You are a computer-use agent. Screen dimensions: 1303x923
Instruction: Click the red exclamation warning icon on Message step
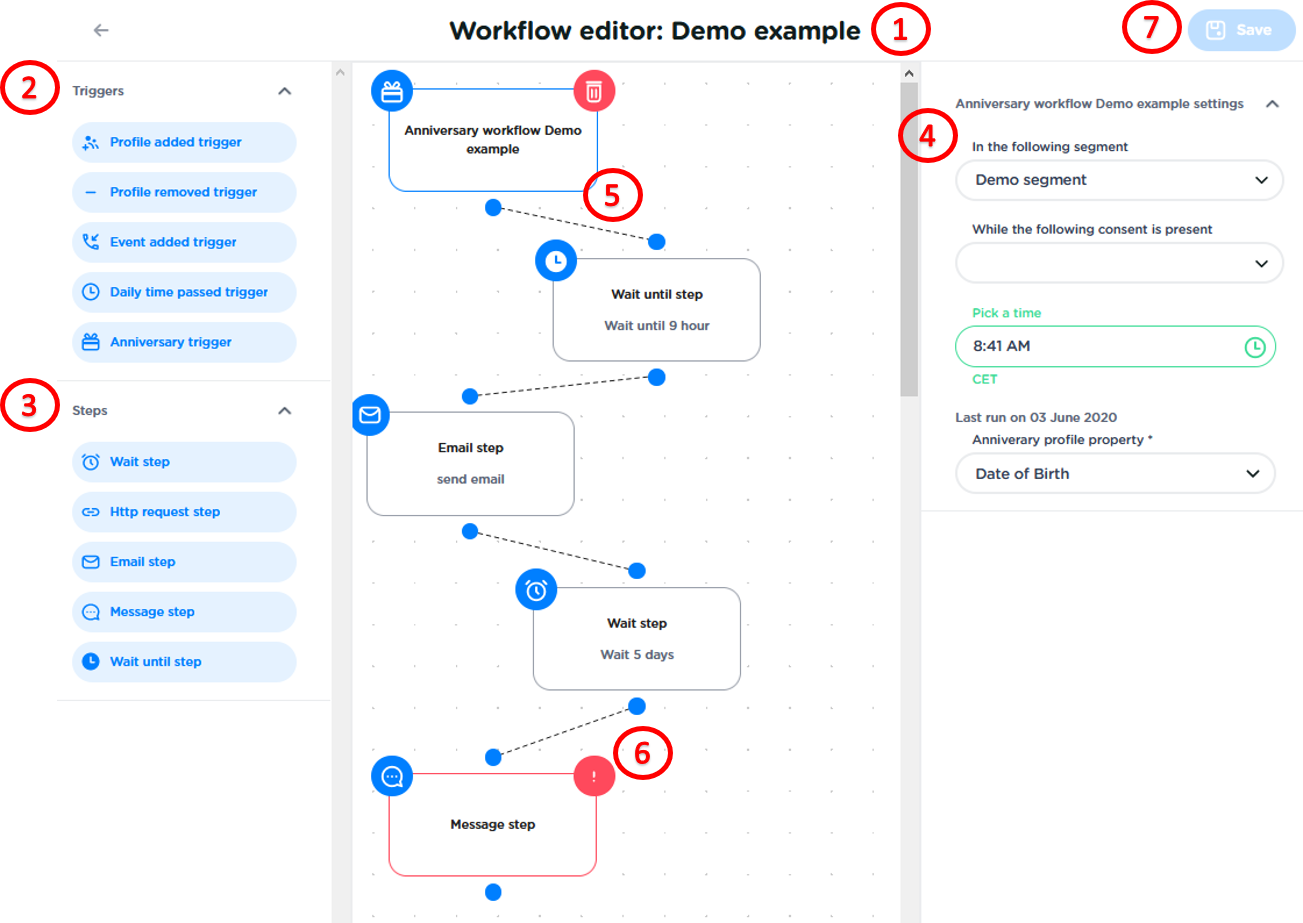pyautogui.click(x=594, y=776)
